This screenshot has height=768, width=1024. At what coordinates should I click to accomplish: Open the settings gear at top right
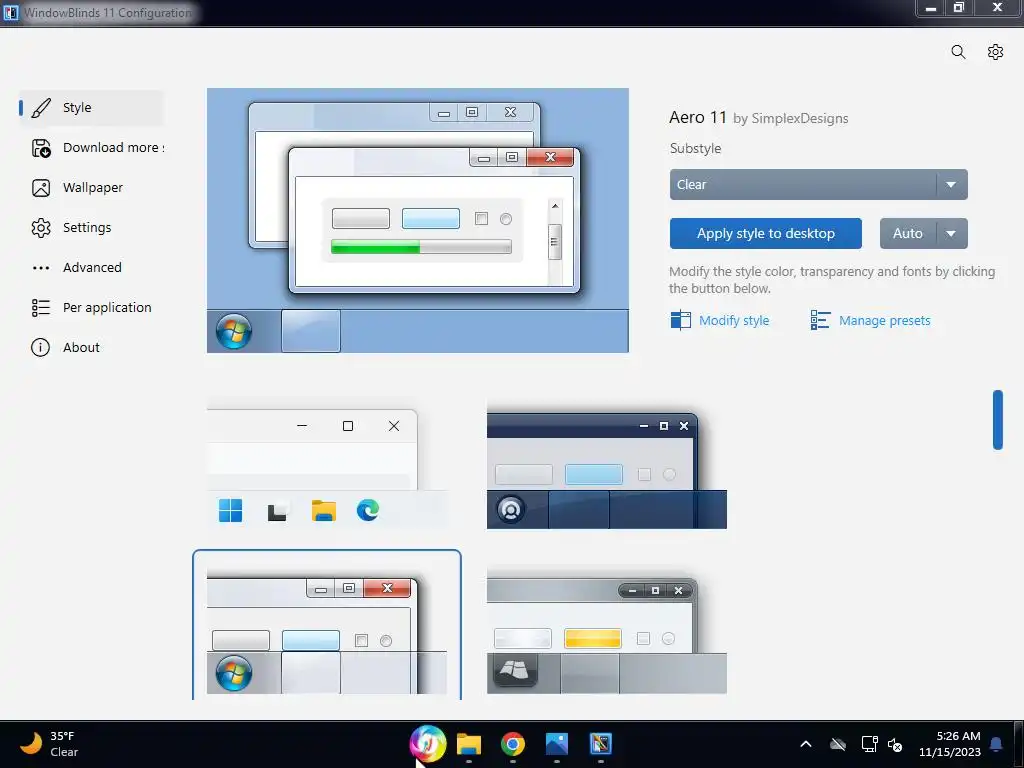click(x=995, y=52)
